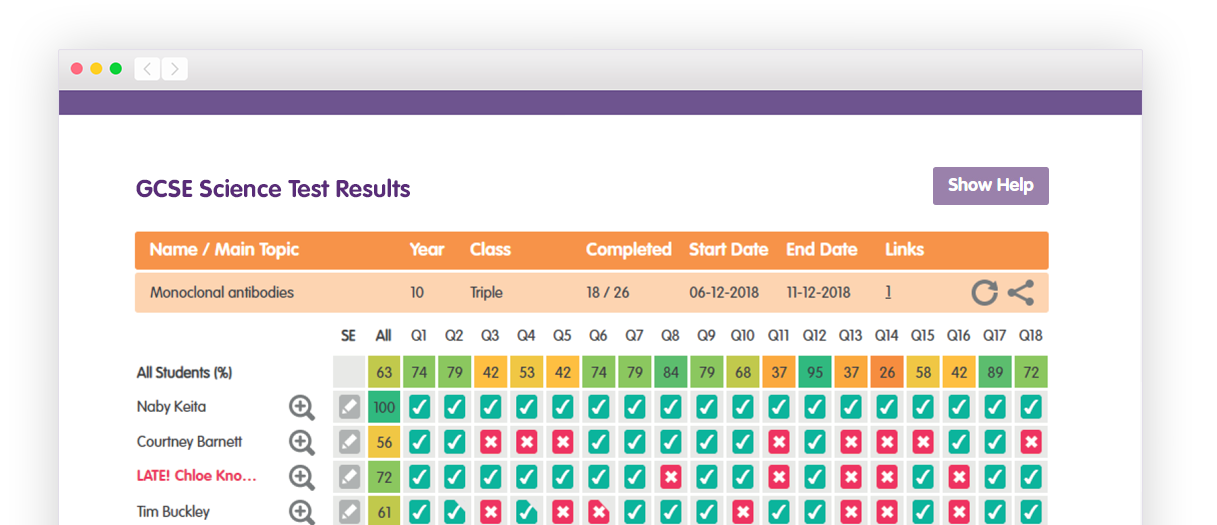Click the Completed column header
This screenshot has width=1217, height=525.
629,250
